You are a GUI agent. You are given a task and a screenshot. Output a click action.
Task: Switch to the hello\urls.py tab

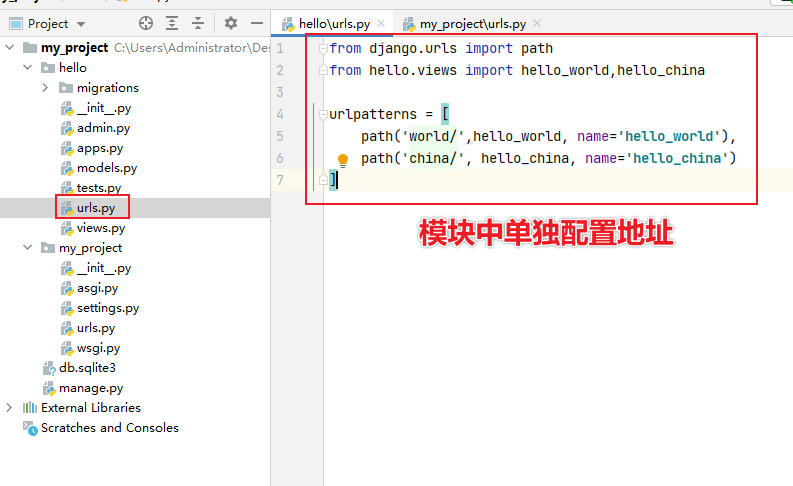(334, 24)
